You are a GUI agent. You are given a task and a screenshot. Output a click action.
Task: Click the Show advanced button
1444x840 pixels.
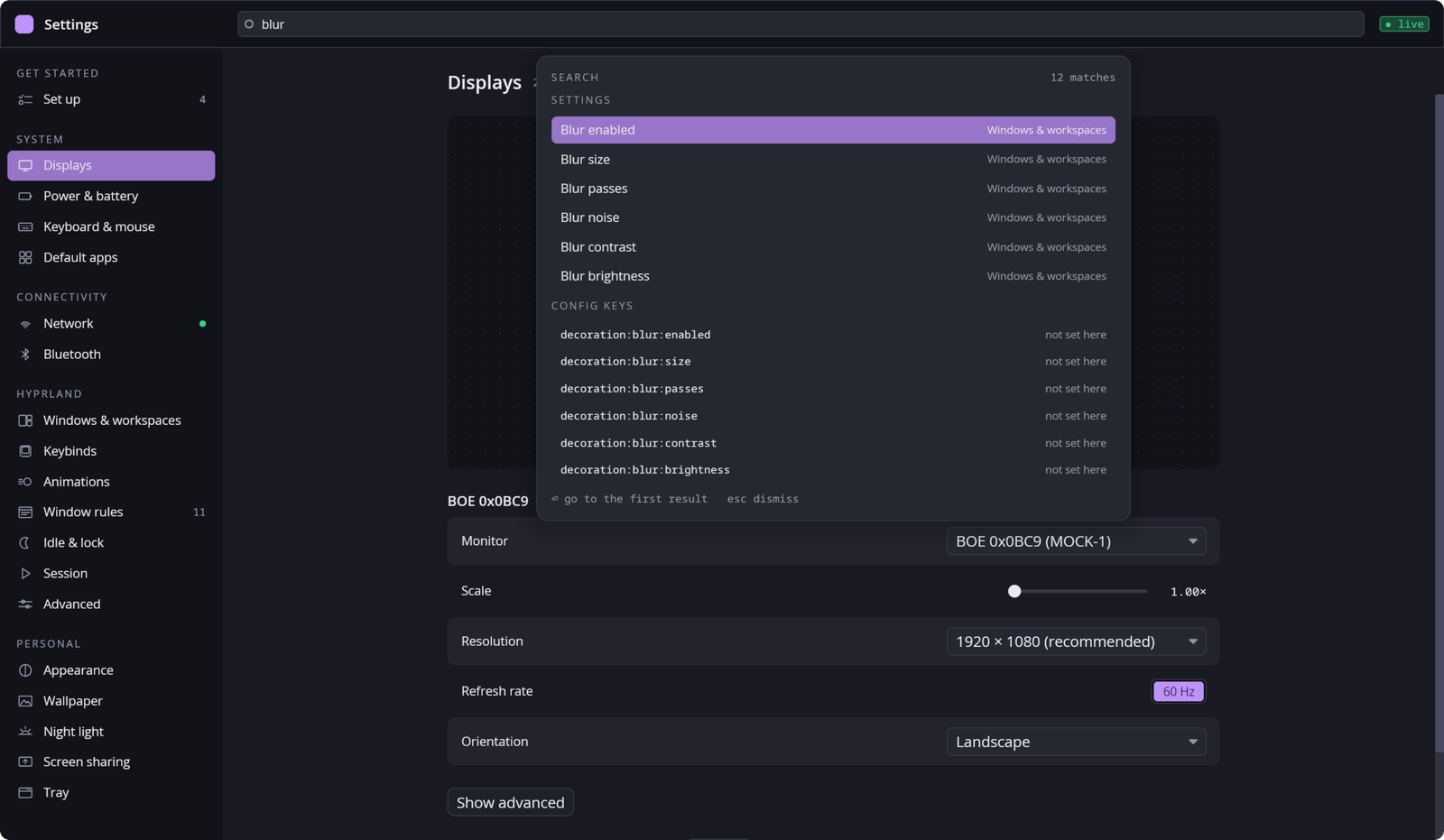click(511, 802)
